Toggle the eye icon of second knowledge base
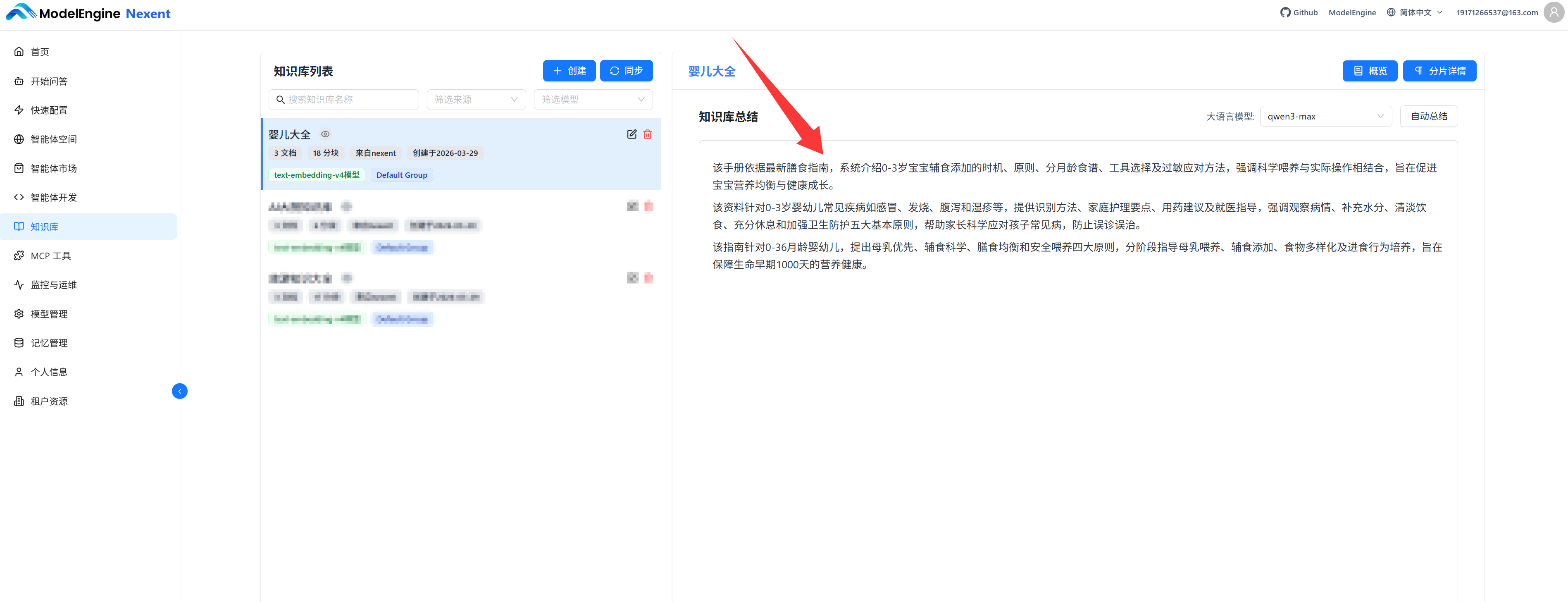 tap(346, 206)
